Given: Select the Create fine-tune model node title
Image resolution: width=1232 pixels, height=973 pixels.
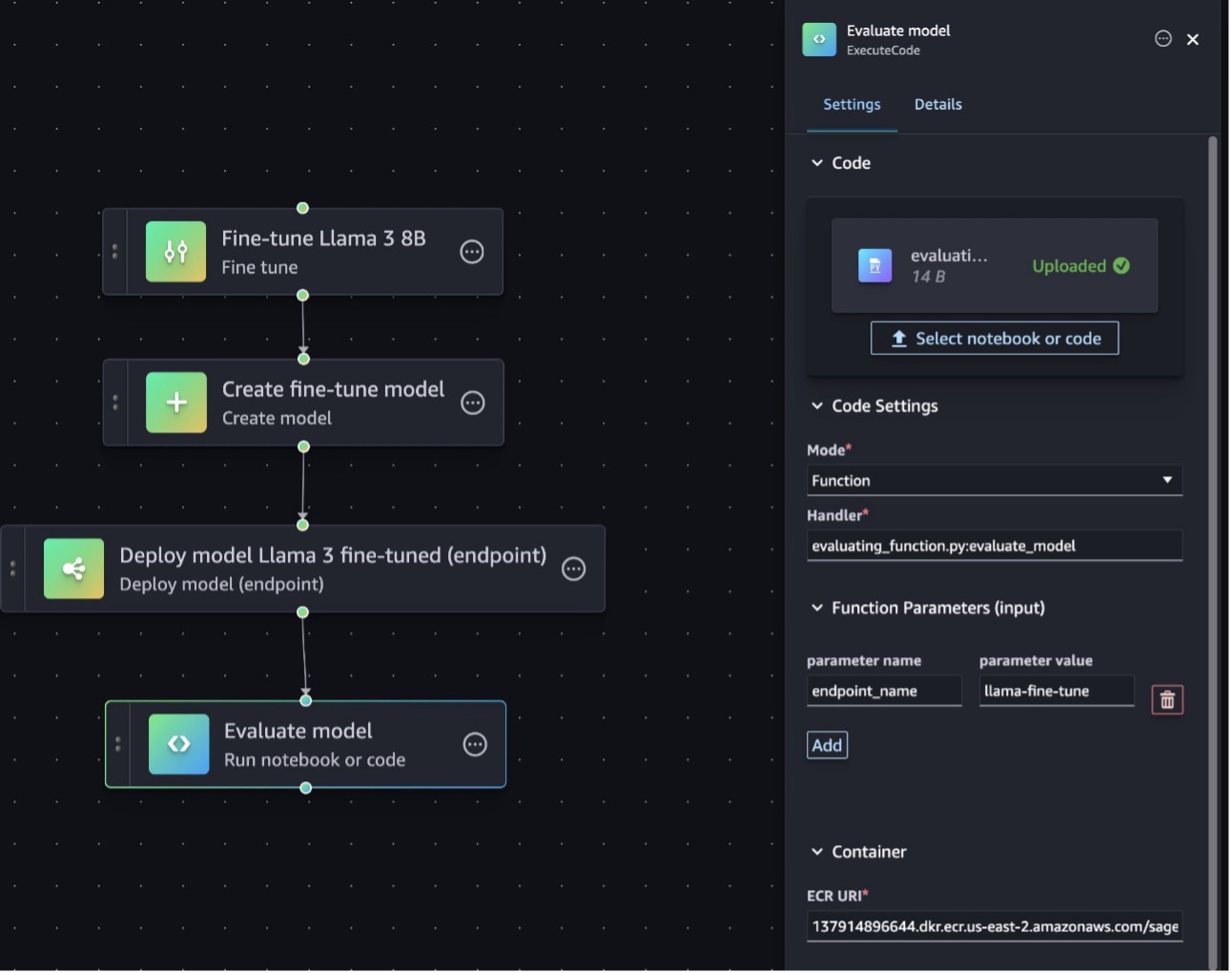Looking at the screenshot, I should 333,389.
